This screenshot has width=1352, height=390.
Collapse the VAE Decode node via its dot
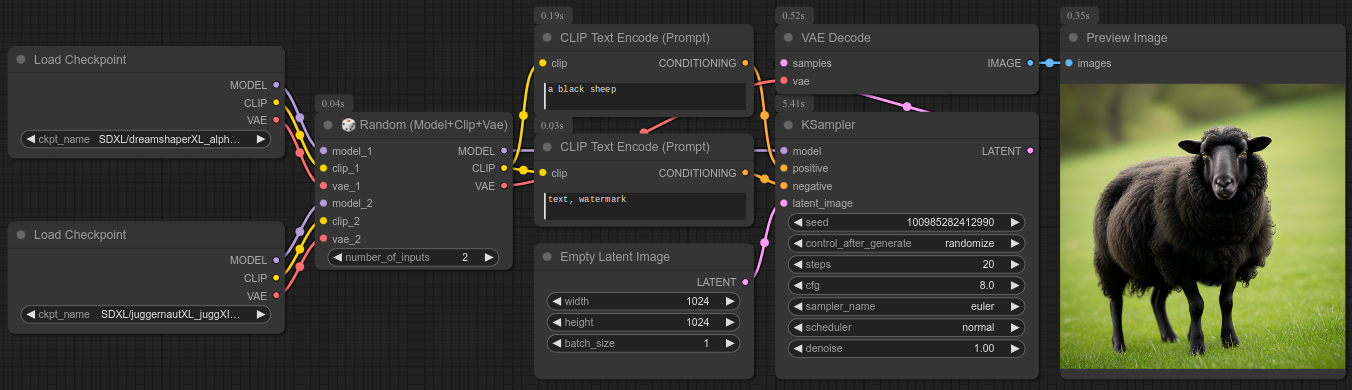788,38
